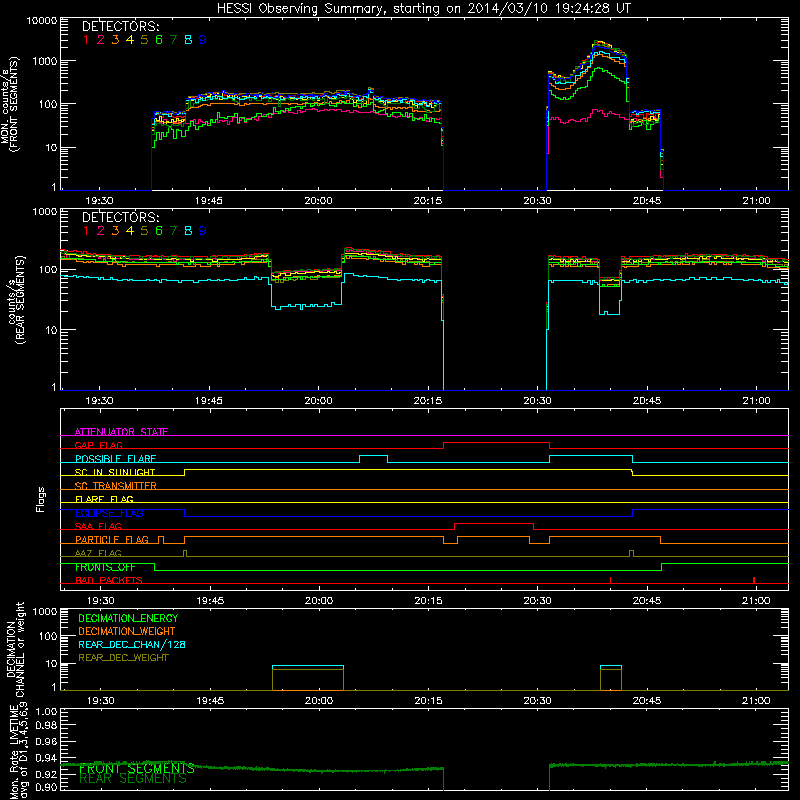The image size is (800, 800).
Task: Click detector number 7 in front segments legend
Action: pos(173,40)
